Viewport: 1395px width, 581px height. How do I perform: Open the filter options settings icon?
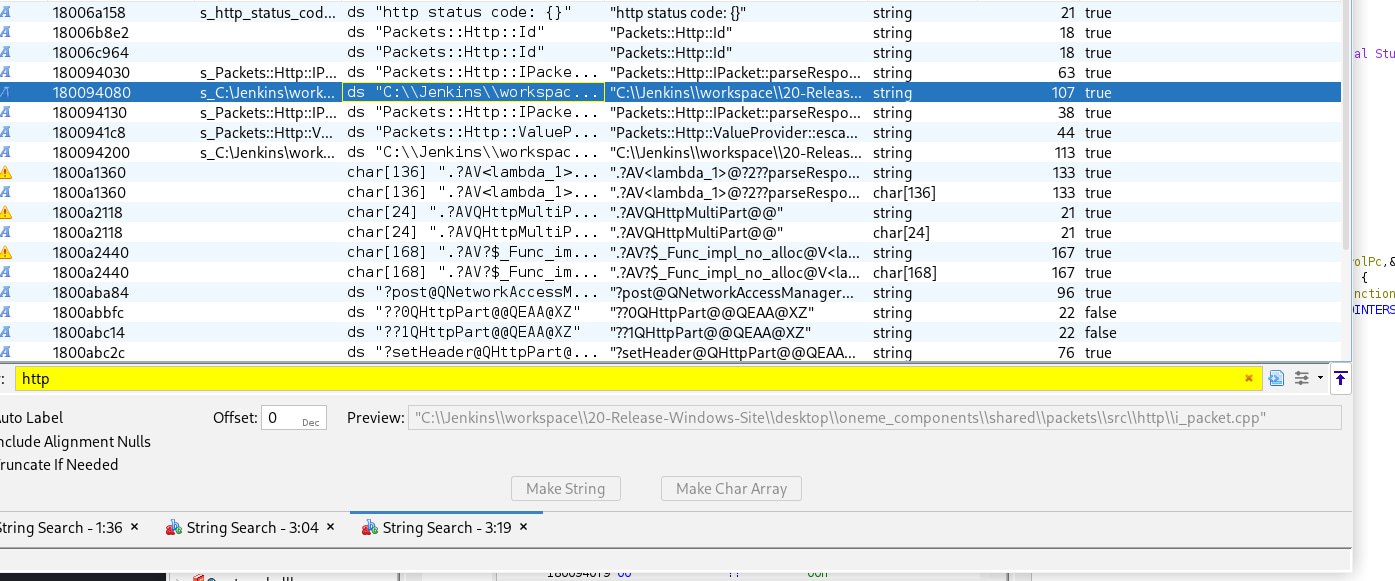(x=1301, y=378)
